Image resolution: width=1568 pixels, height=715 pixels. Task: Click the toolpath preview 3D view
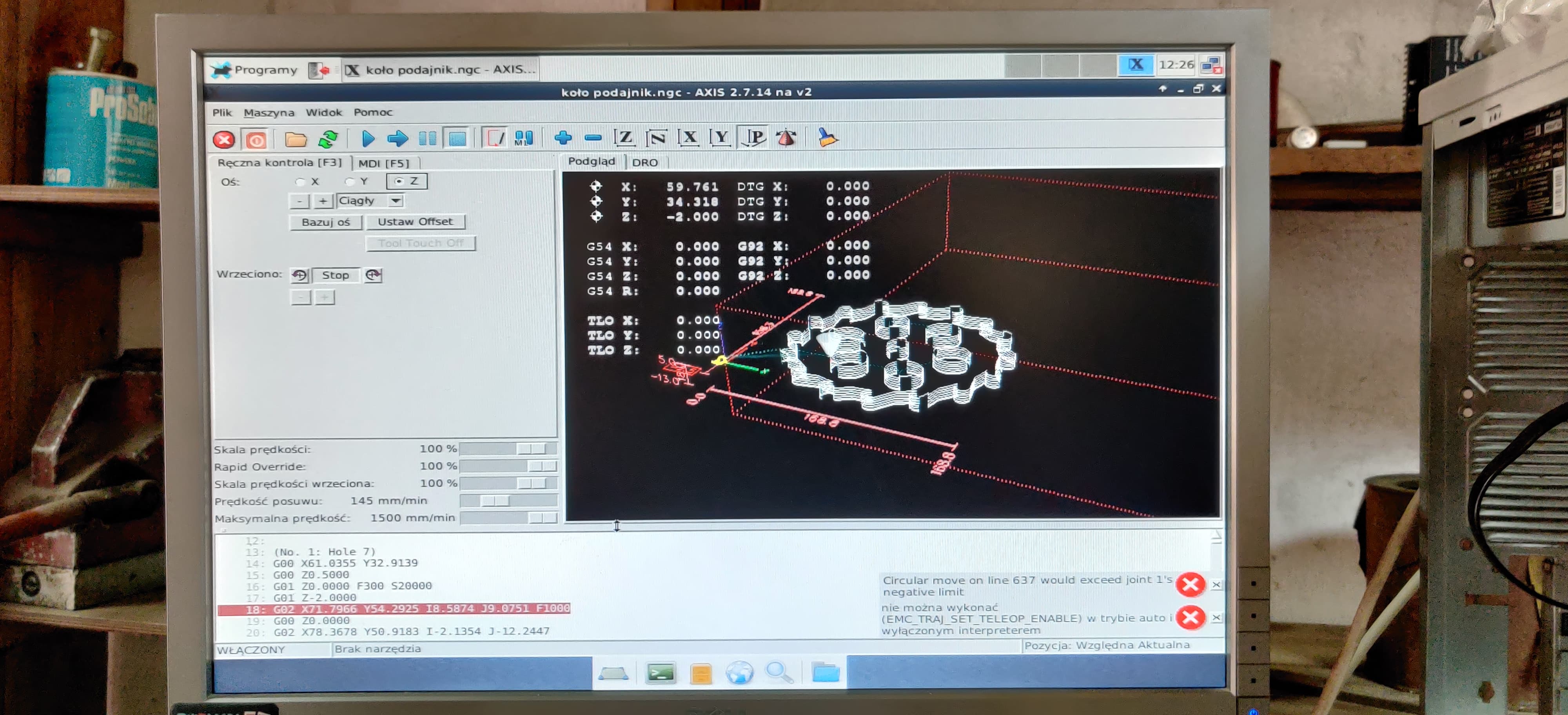[892, 345]
